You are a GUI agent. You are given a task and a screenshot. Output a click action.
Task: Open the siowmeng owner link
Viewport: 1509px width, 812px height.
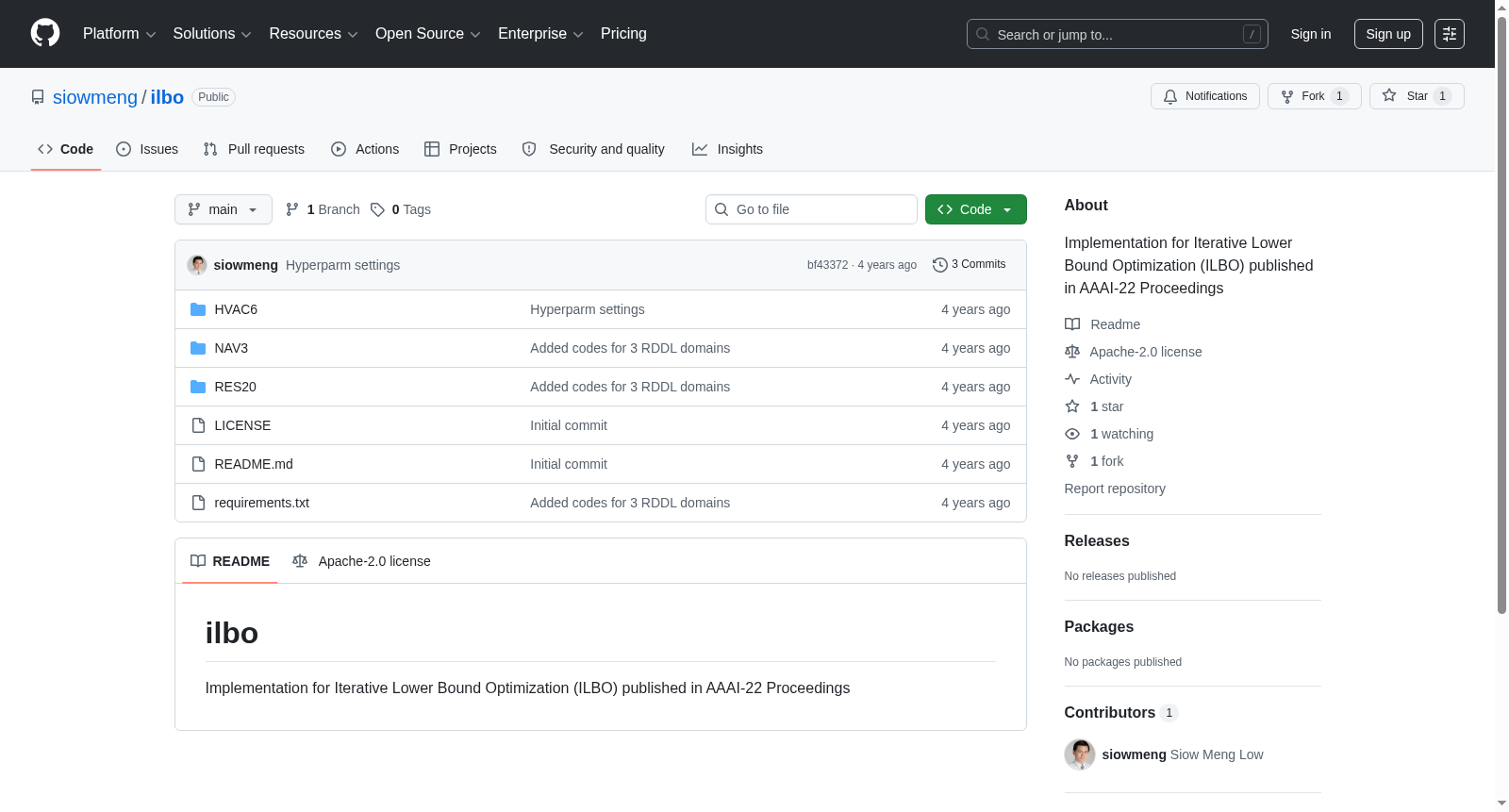pos(95,97)
